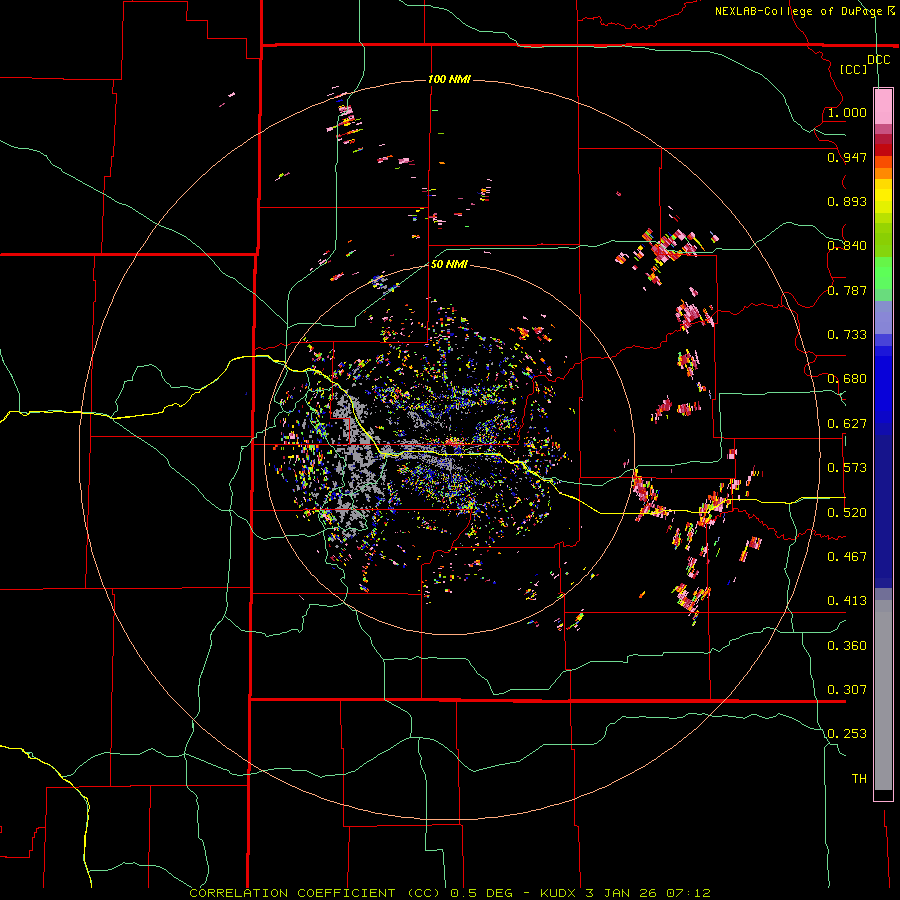Click the 07:12 timestamp
The width and height of the screenshot is (900, 900).
(x=688, y=893)
